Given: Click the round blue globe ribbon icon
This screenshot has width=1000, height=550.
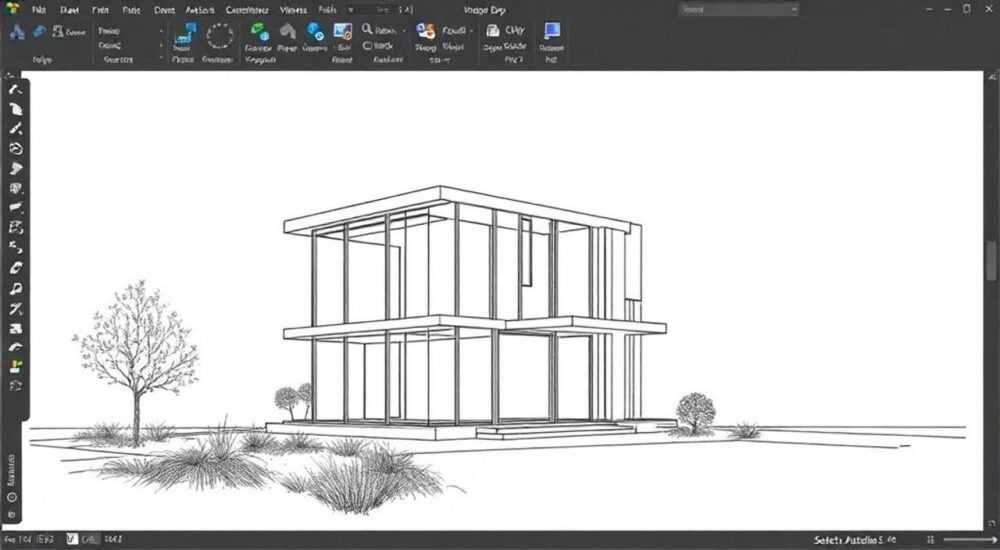Looking at the screenshot, I should [x=315, y=31].
